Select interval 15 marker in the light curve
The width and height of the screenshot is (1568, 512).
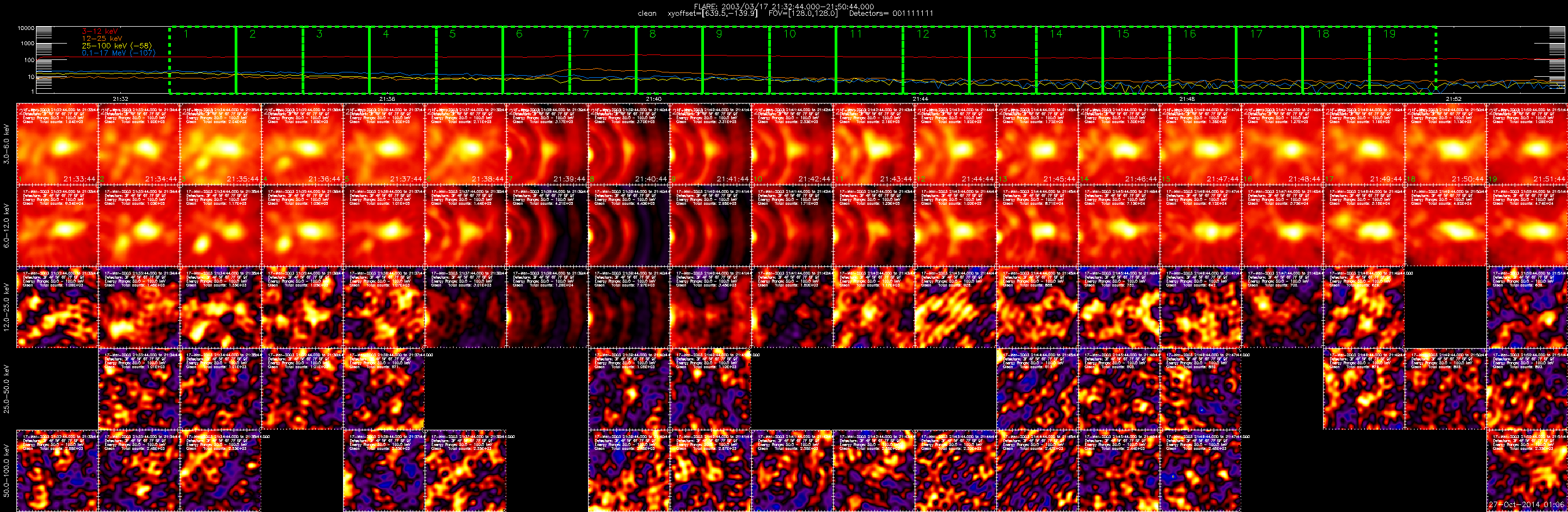(1123, 34)
